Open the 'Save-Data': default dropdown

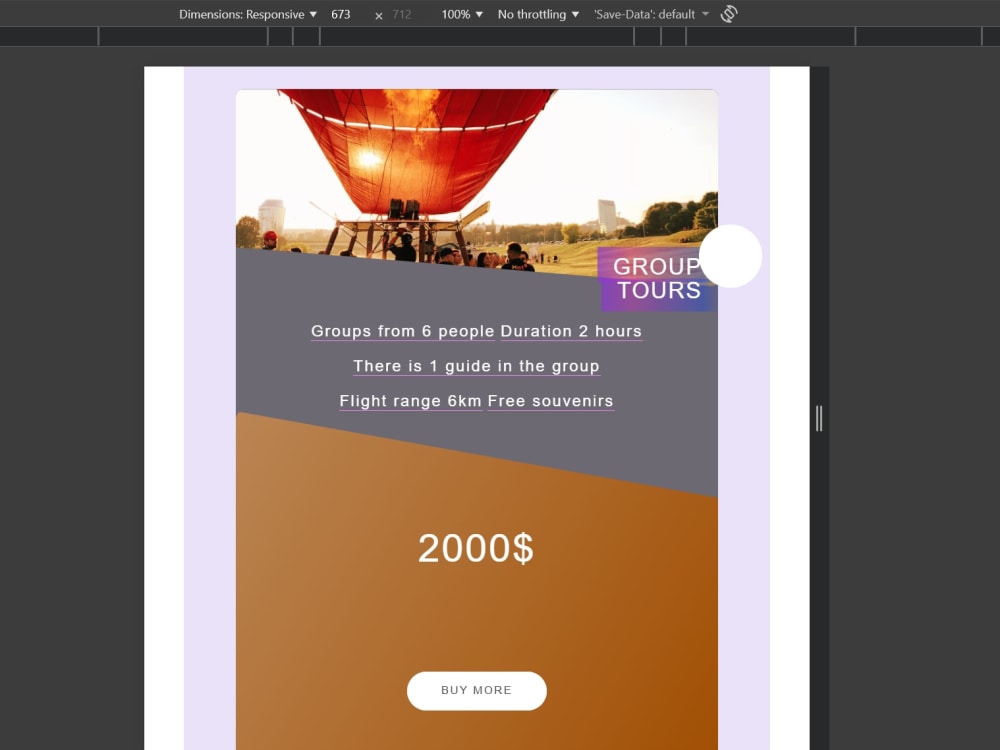(x=651, y=14)
